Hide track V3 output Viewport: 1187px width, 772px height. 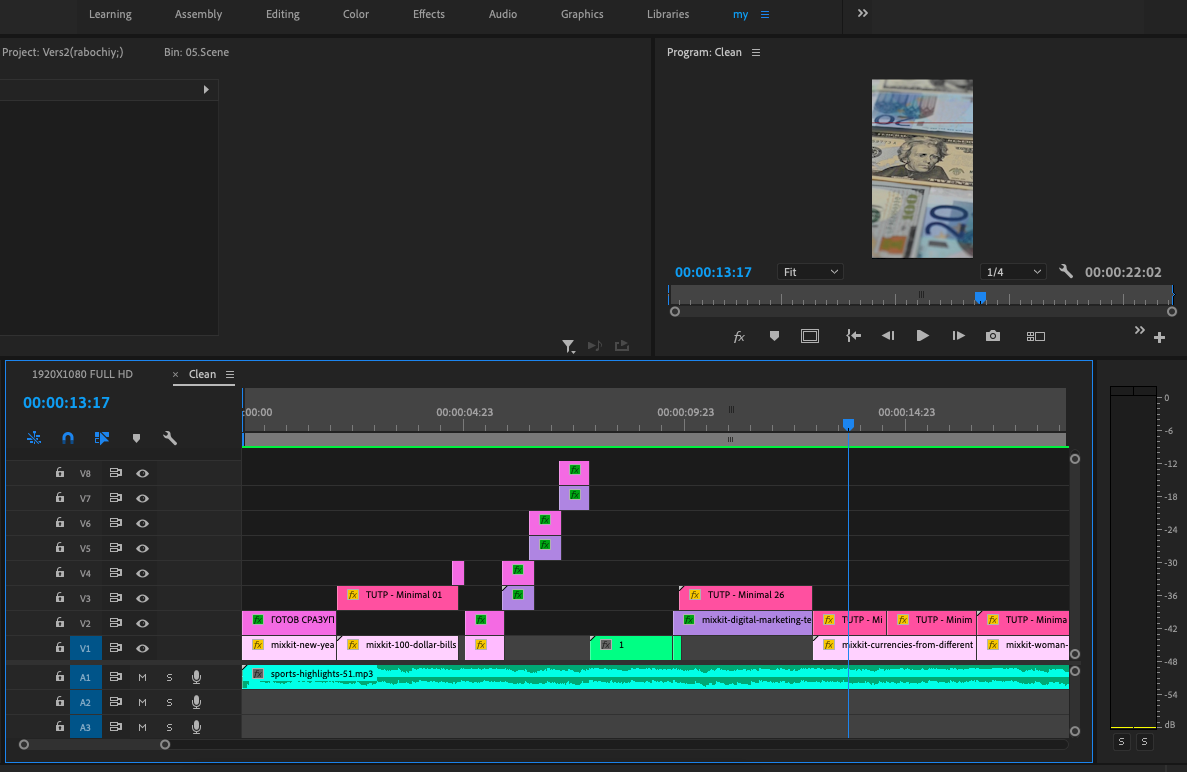[x=142, y=598]
